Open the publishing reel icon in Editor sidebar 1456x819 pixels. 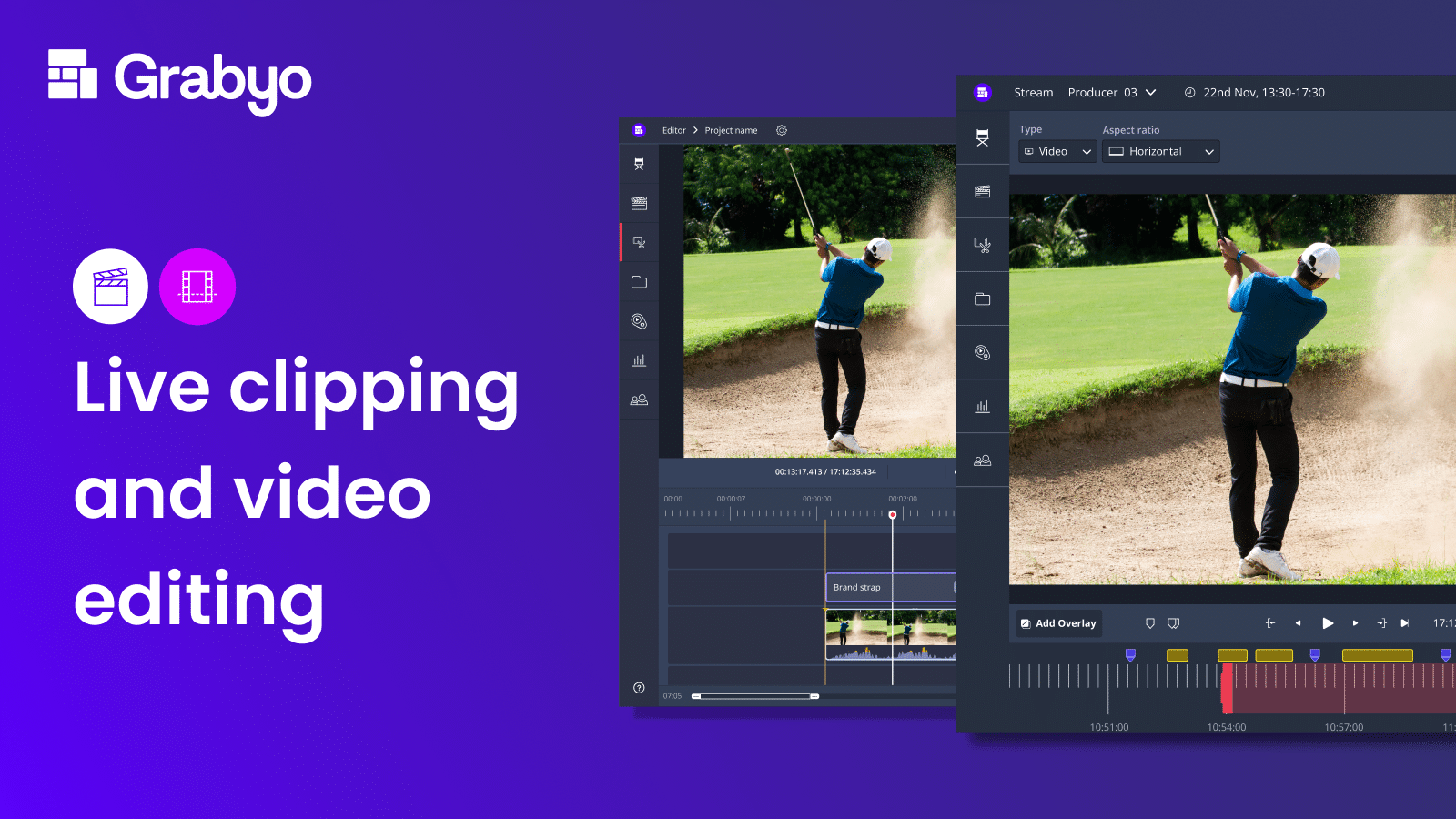point(639,321)
